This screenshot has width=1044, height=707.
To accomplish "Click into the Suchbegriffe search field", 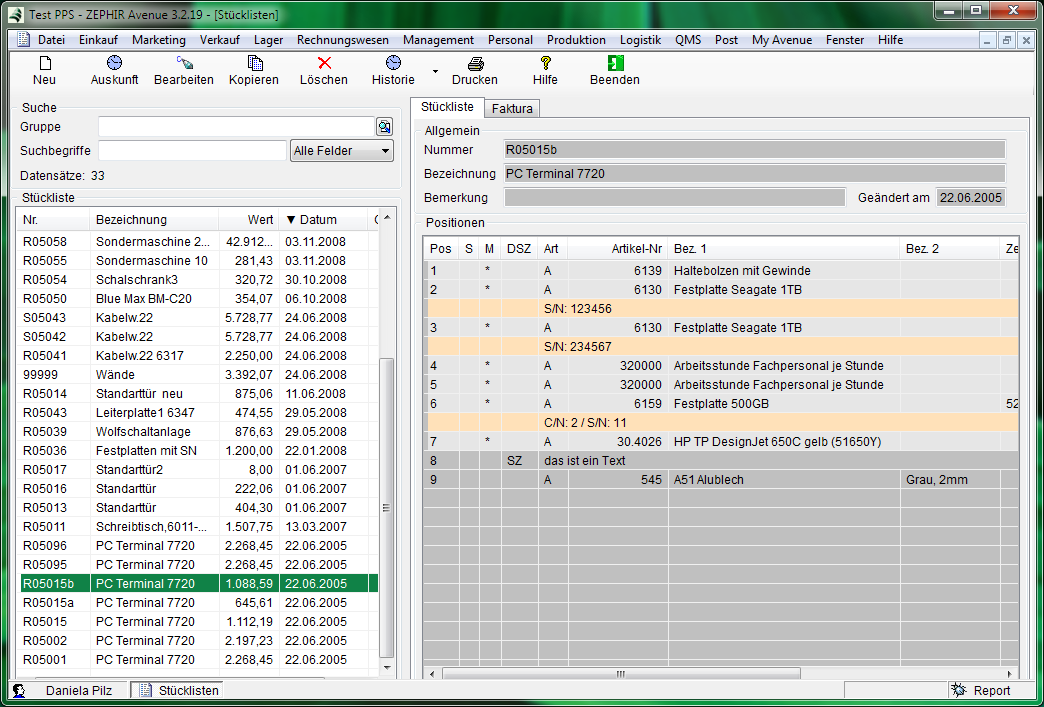I will pos(192,151).
